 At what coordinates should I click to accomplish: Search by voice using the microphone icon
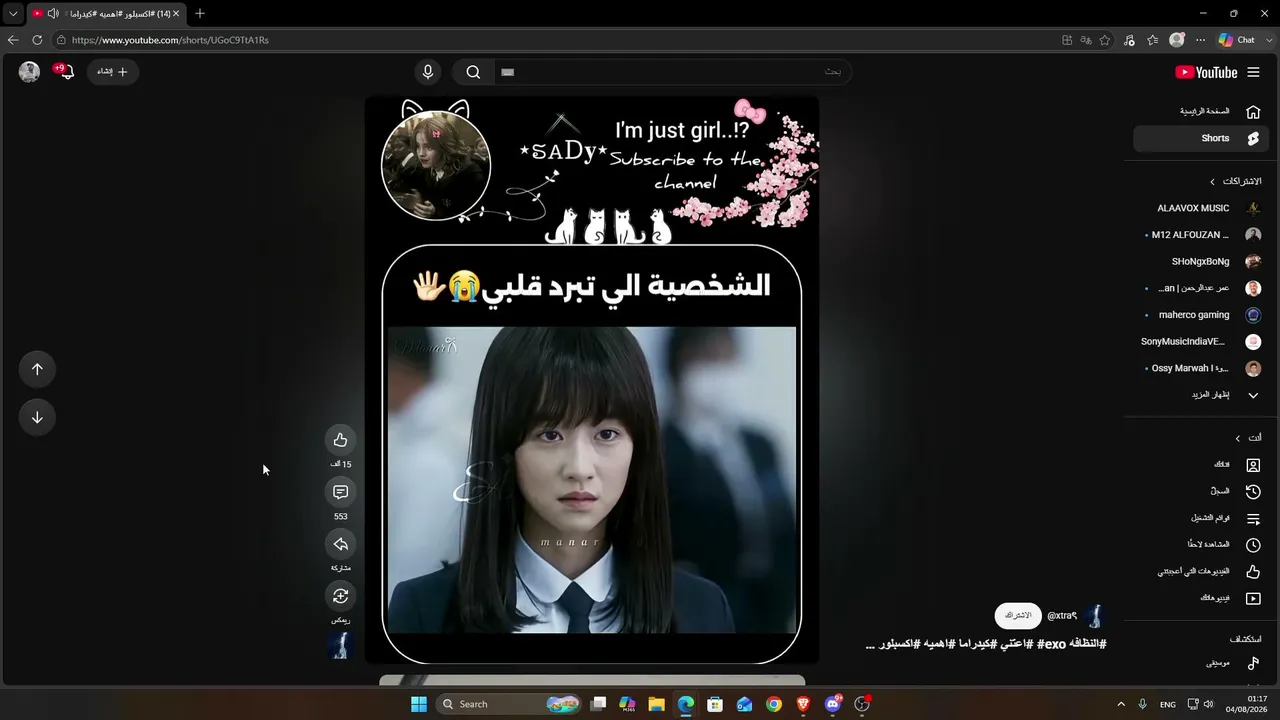[x=428, y=72]
